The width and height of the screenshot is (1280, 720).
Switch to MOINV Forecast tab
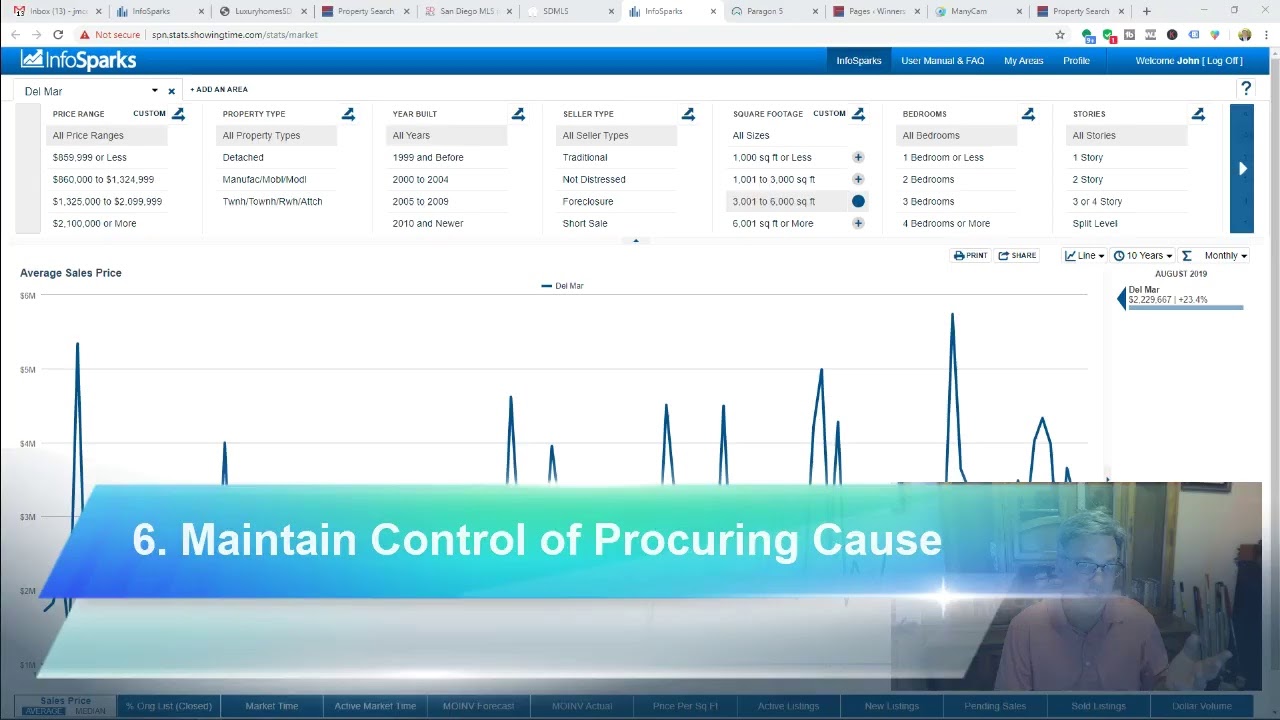click(x=478, y=706)
